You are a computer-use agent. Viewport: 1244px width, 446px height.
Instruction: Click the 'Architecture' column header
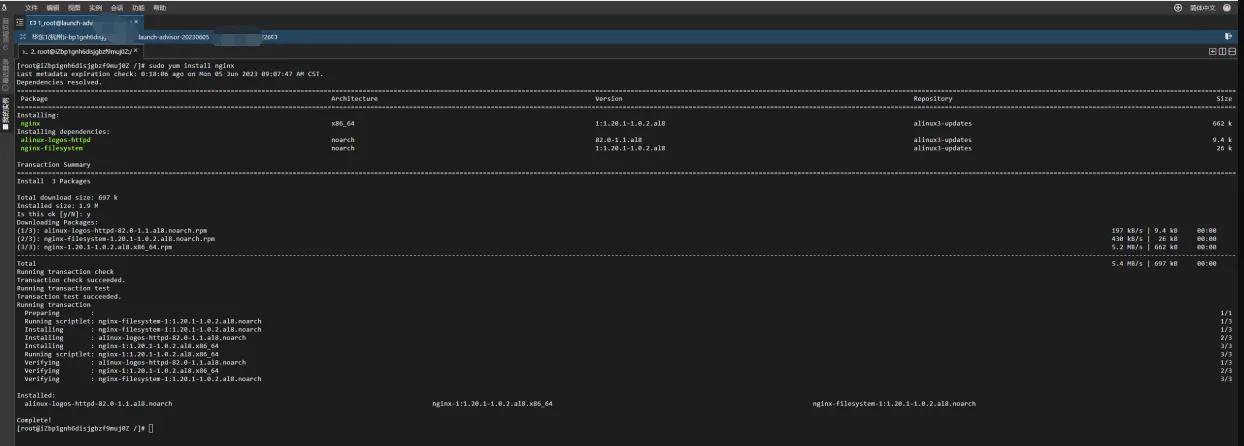pos(355,98)
